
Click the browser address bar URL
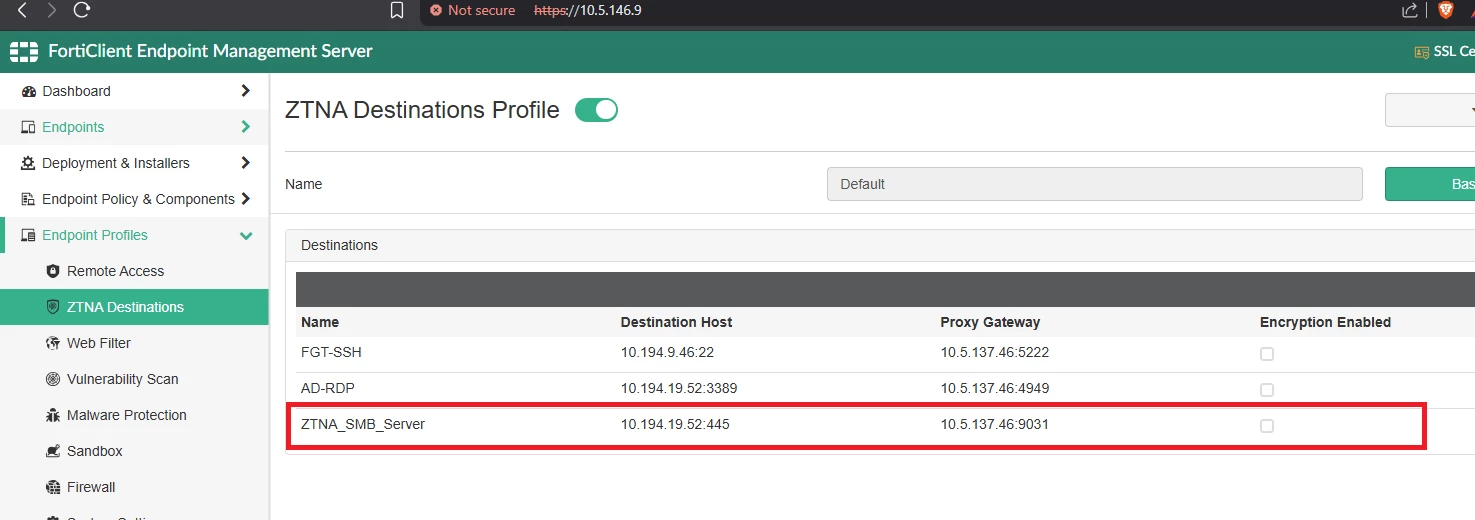[588, 10]
